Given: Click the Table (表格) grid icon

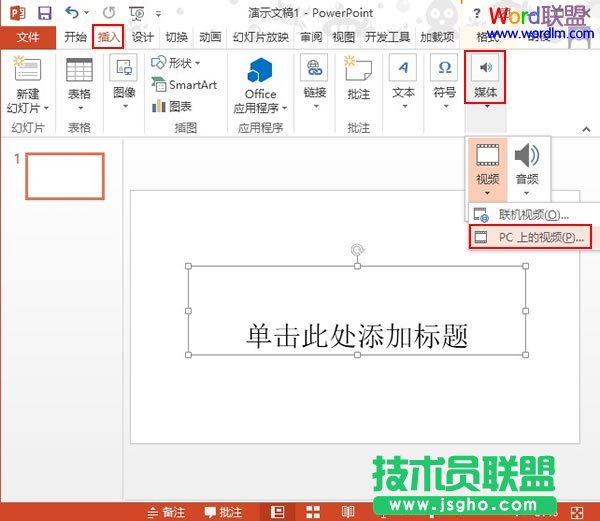Looking at the screenshot, I should (79, 69).
